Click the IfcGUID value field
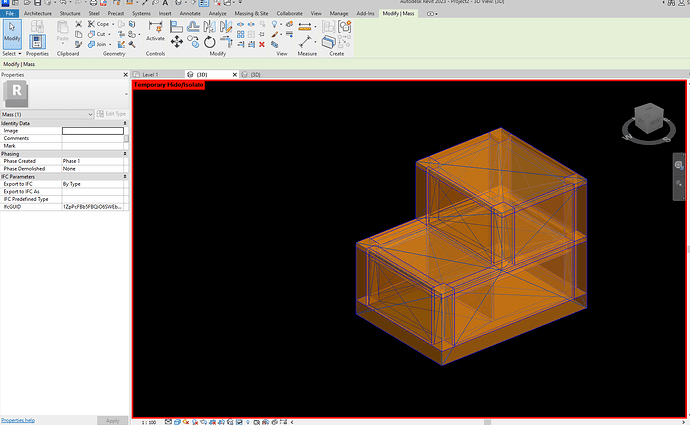Image resolution: width=690 pixels, height=425 pixels. [x=93, y=207]
